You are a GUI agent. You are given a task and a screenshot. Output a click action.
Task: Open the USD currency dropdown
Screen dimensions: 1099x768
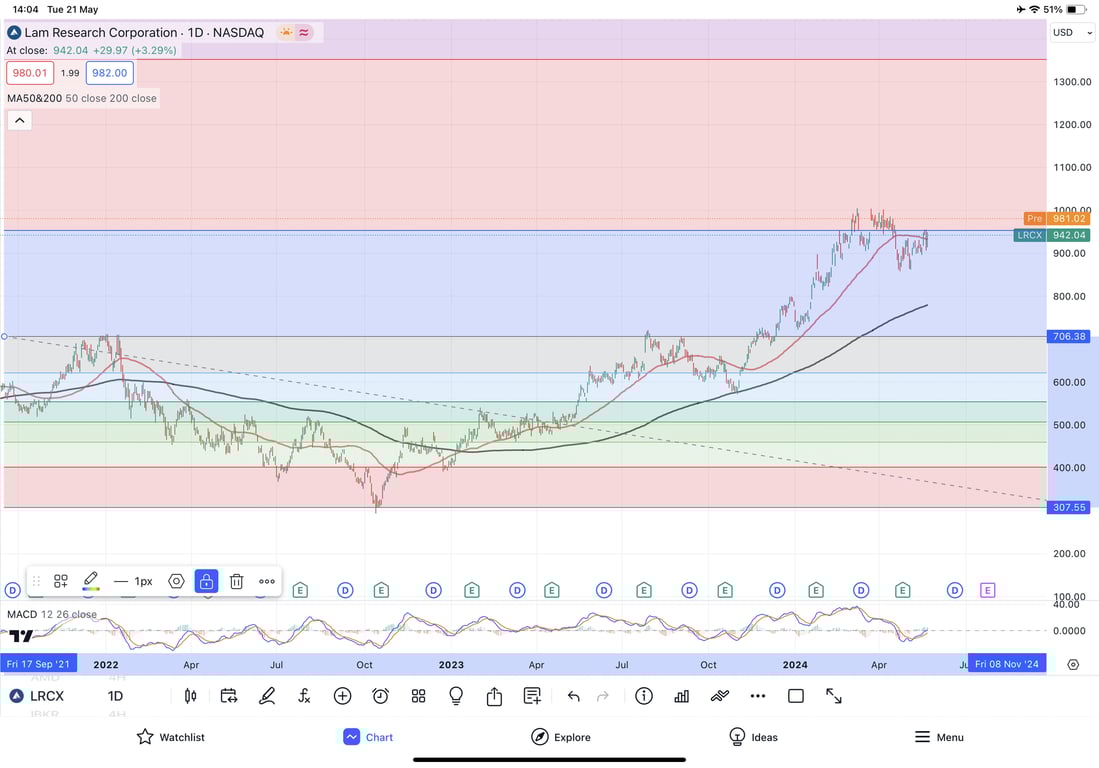coord(1072,32)
